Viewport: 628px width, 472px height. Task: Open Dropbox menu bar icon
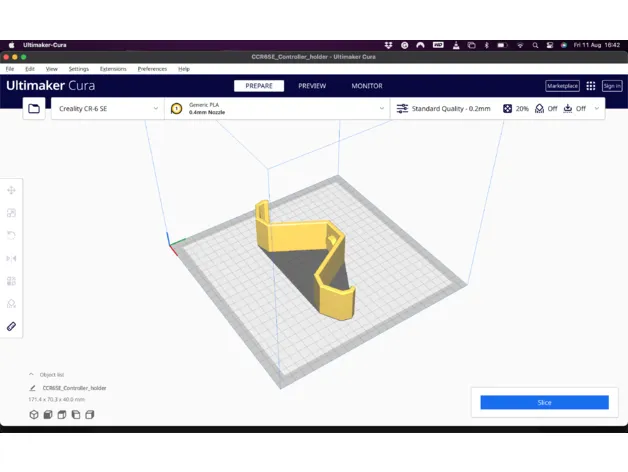(388, 45)
